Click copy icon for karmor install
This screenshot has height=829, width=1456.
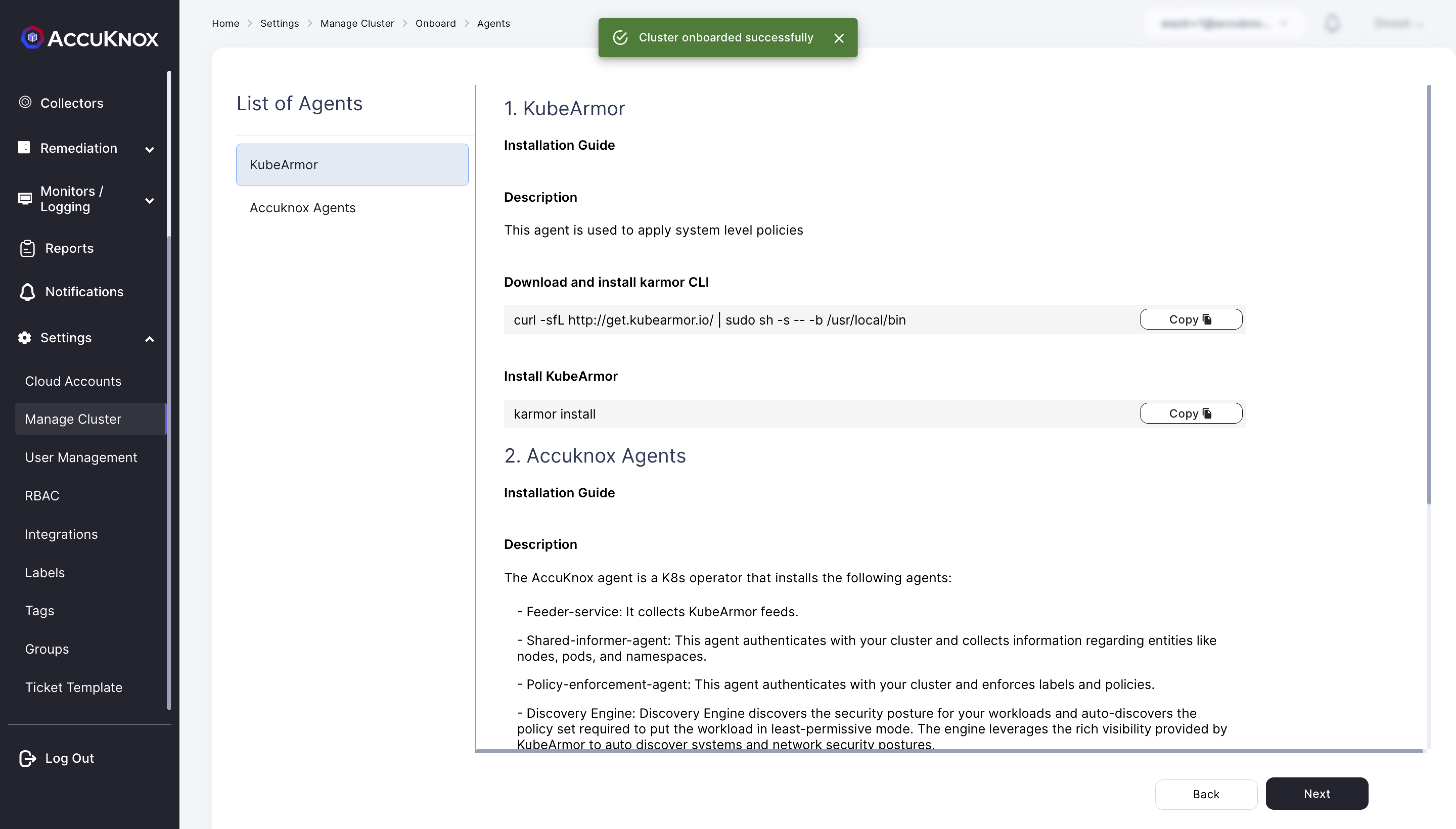pos(1207,413)
